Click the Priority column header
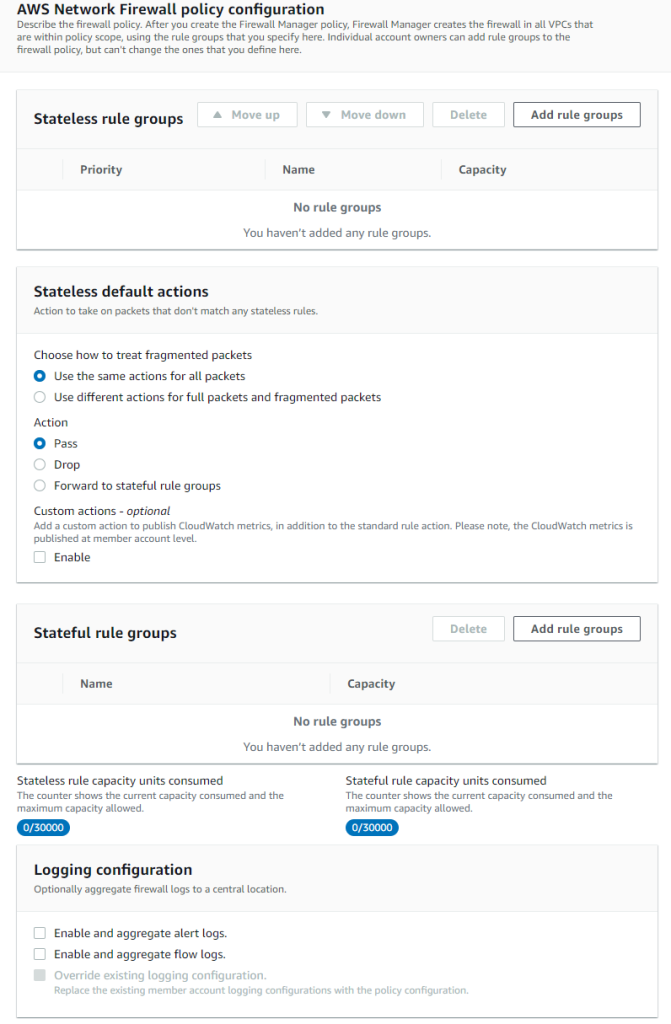 [x=100, y=169]
